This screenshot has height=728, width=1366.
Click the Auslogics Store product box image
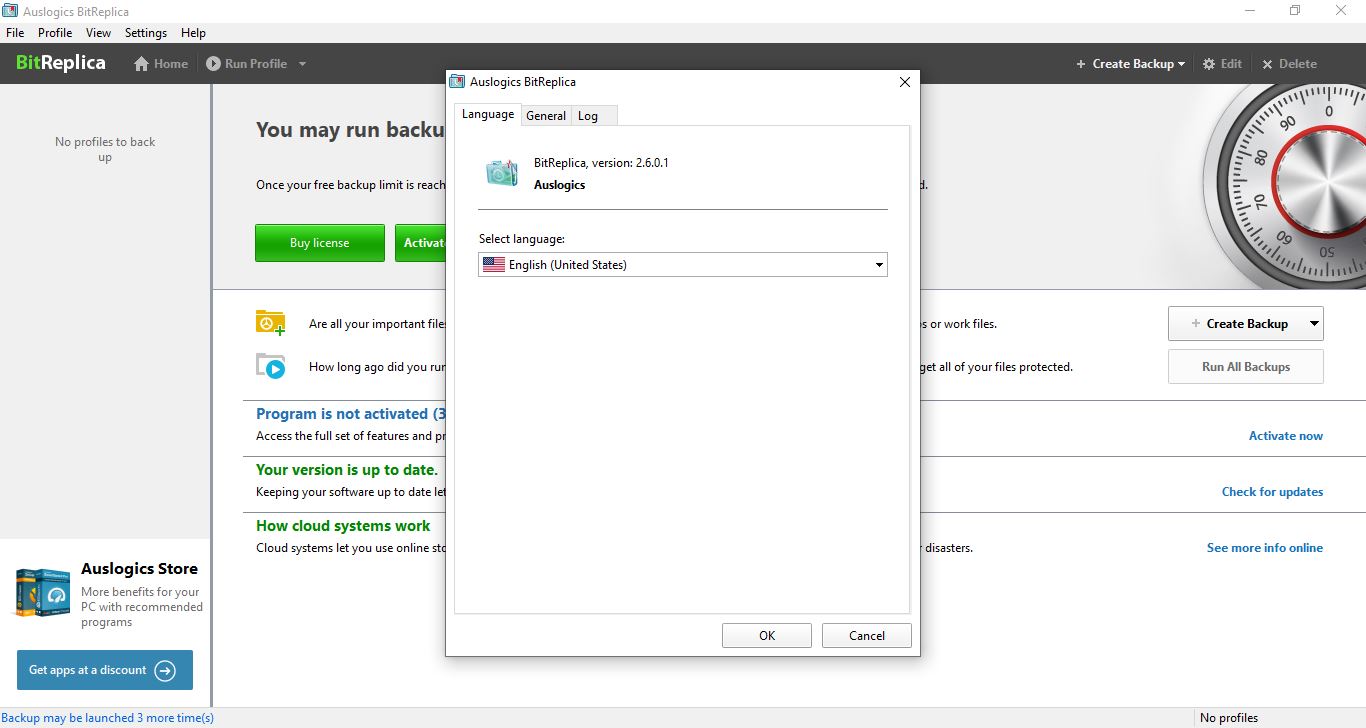43,592
